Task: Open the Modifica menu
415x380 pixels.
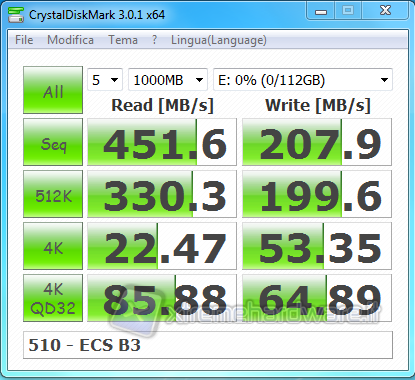Action: 70,40
